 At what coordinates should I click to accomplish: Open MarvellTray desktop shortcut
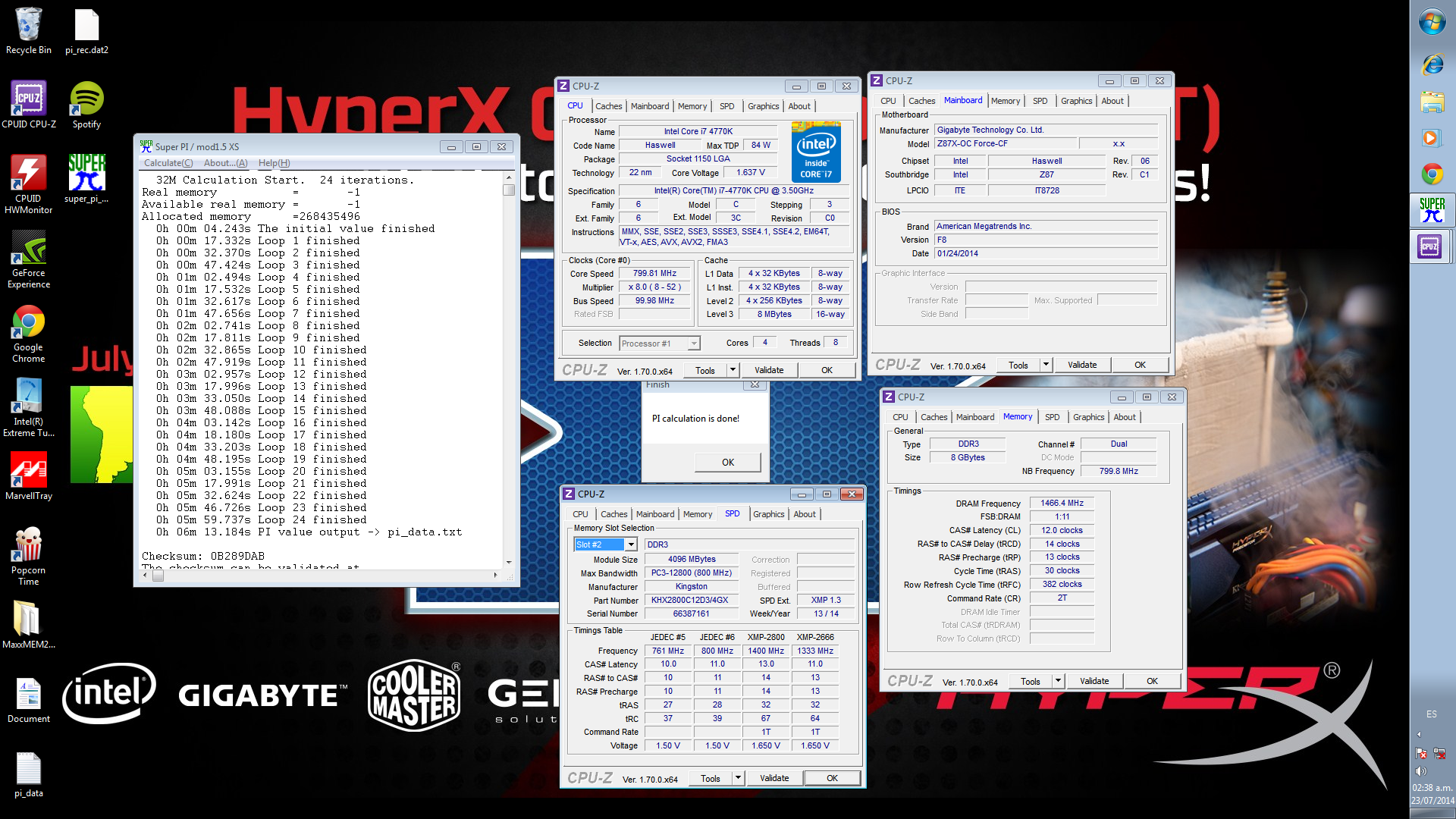pos(28,476)
